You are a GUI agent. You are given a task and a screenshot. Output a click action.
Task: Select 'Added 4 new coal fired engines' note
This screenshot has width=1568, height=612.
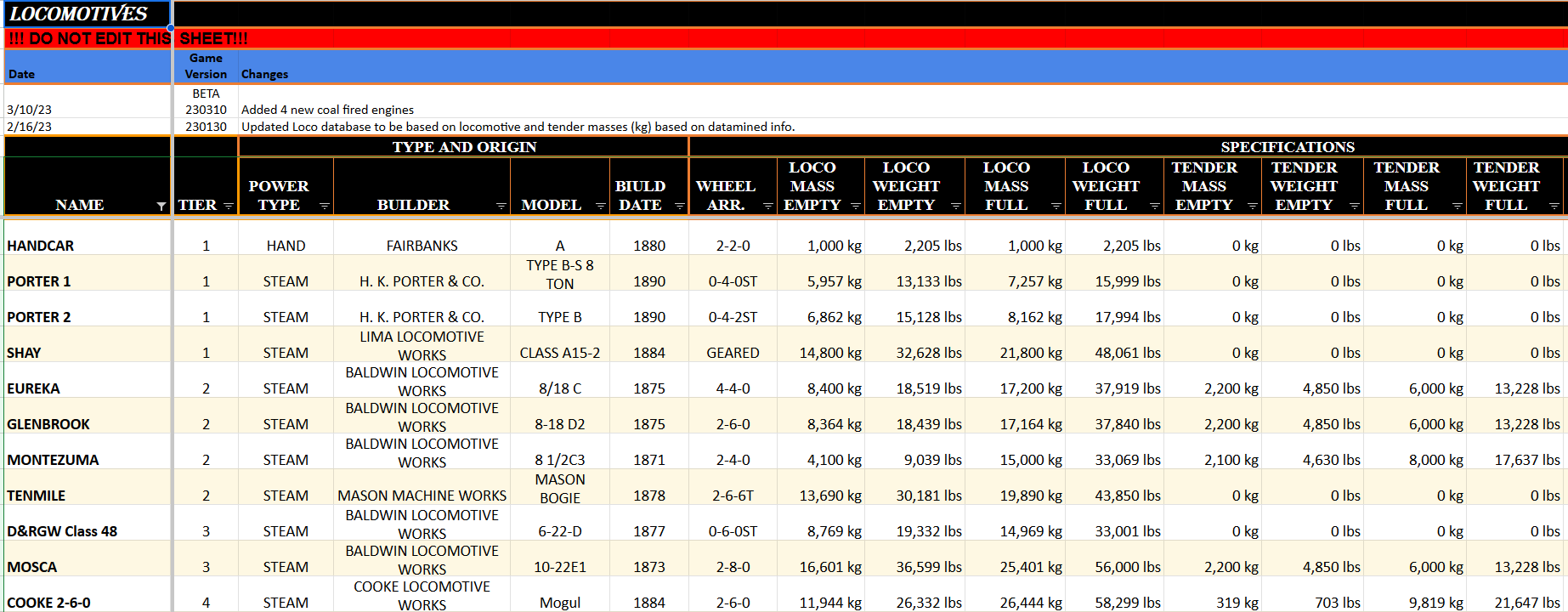[x=327, y=110]
